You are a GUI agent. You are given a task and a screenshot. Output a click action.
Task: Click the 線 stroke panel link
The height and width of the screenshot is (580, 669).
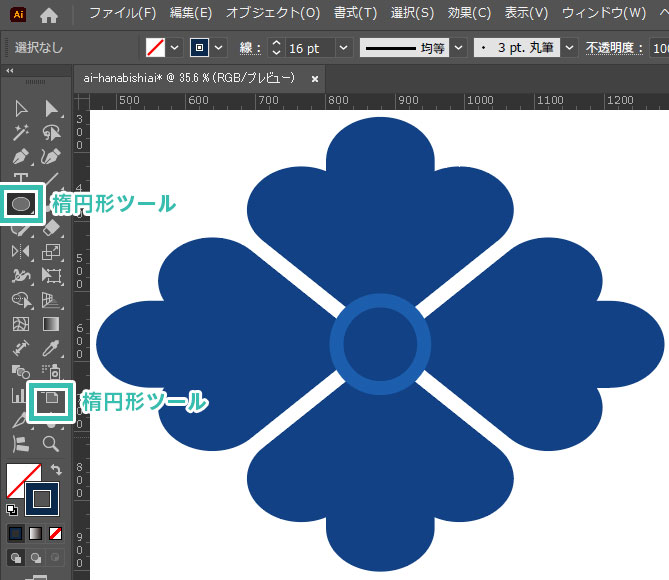click(250, 48)
